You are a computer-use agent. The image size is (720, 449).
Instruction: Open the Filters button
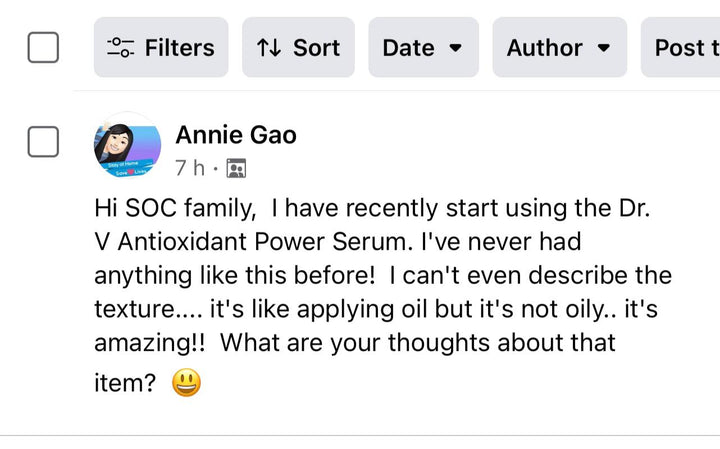coord(161,47)
